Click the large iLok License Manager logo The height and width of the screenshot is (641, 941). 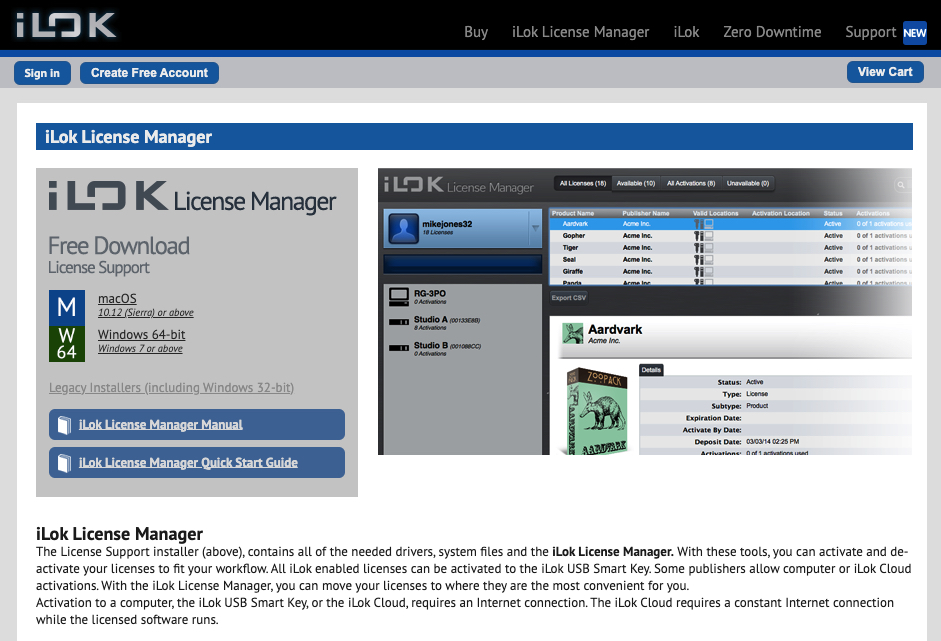click(x=192, y=198)
